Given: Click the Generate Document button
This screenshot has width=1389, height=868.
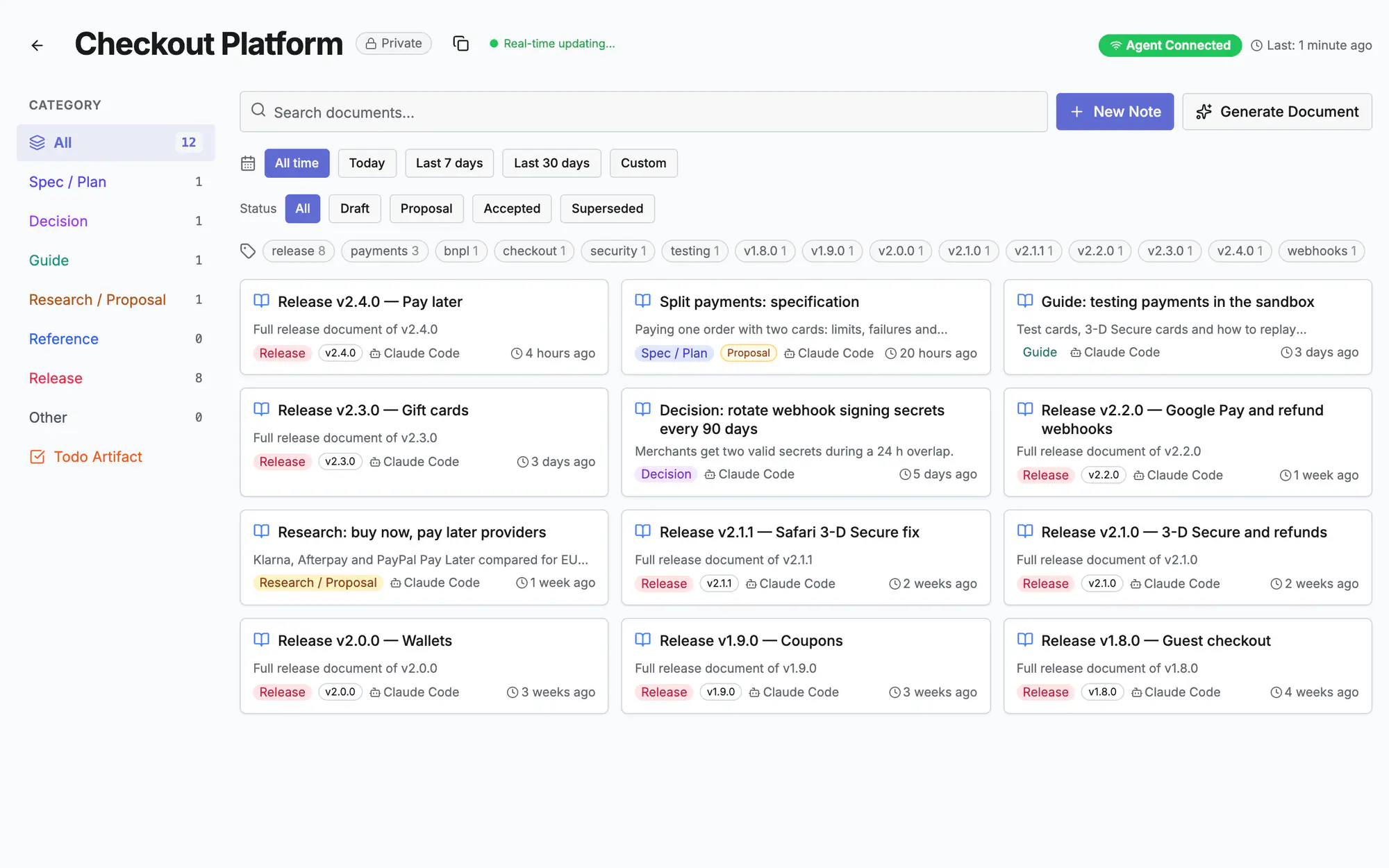Looking at the screenshot, I should (1277, 112).
